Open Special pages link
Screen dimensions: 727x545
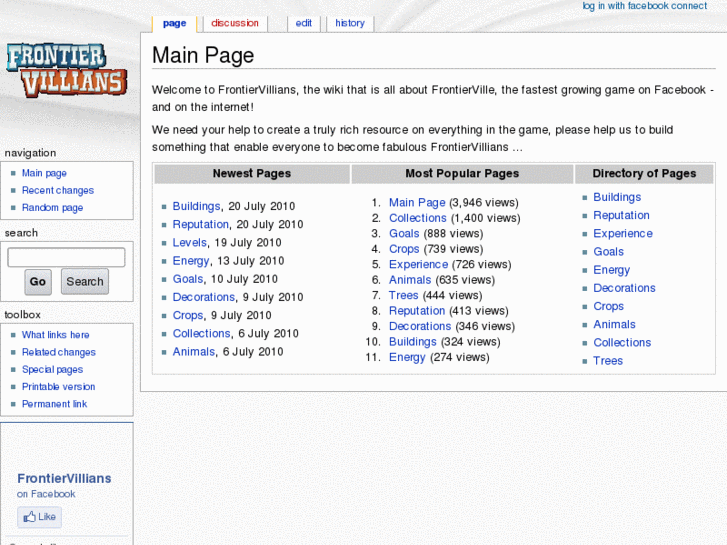[52, 369]
